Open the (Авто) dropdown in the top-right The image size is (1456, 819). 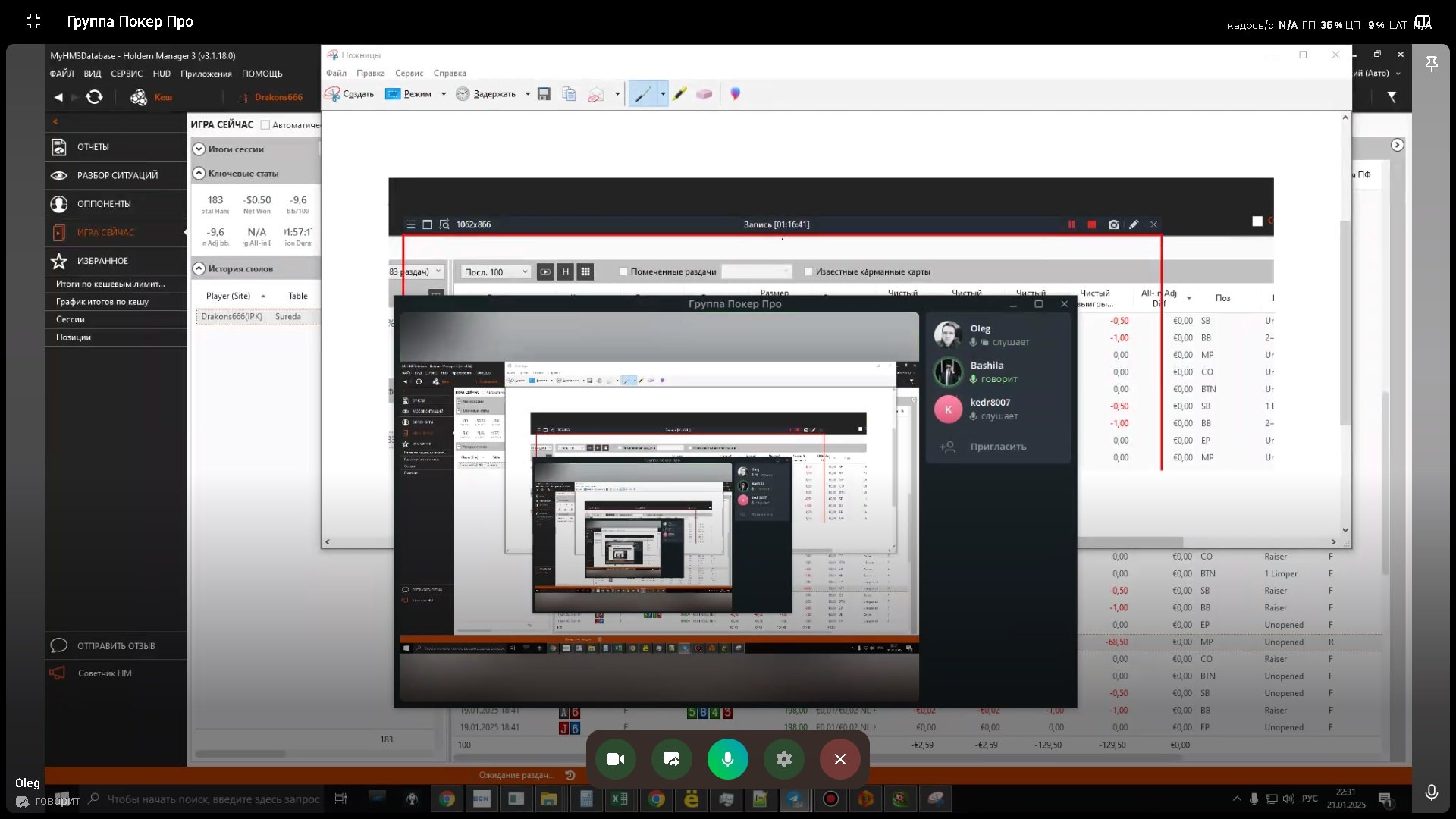point(1398,74)
